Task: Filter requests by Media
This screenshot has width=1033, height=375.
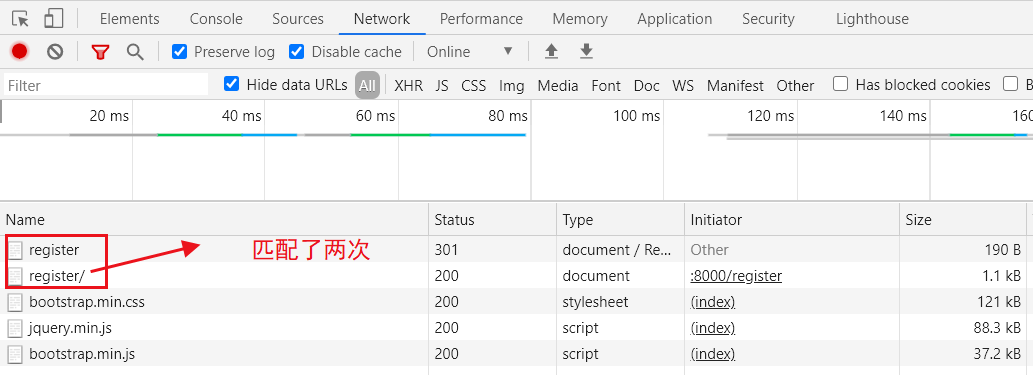Action: 558,86
